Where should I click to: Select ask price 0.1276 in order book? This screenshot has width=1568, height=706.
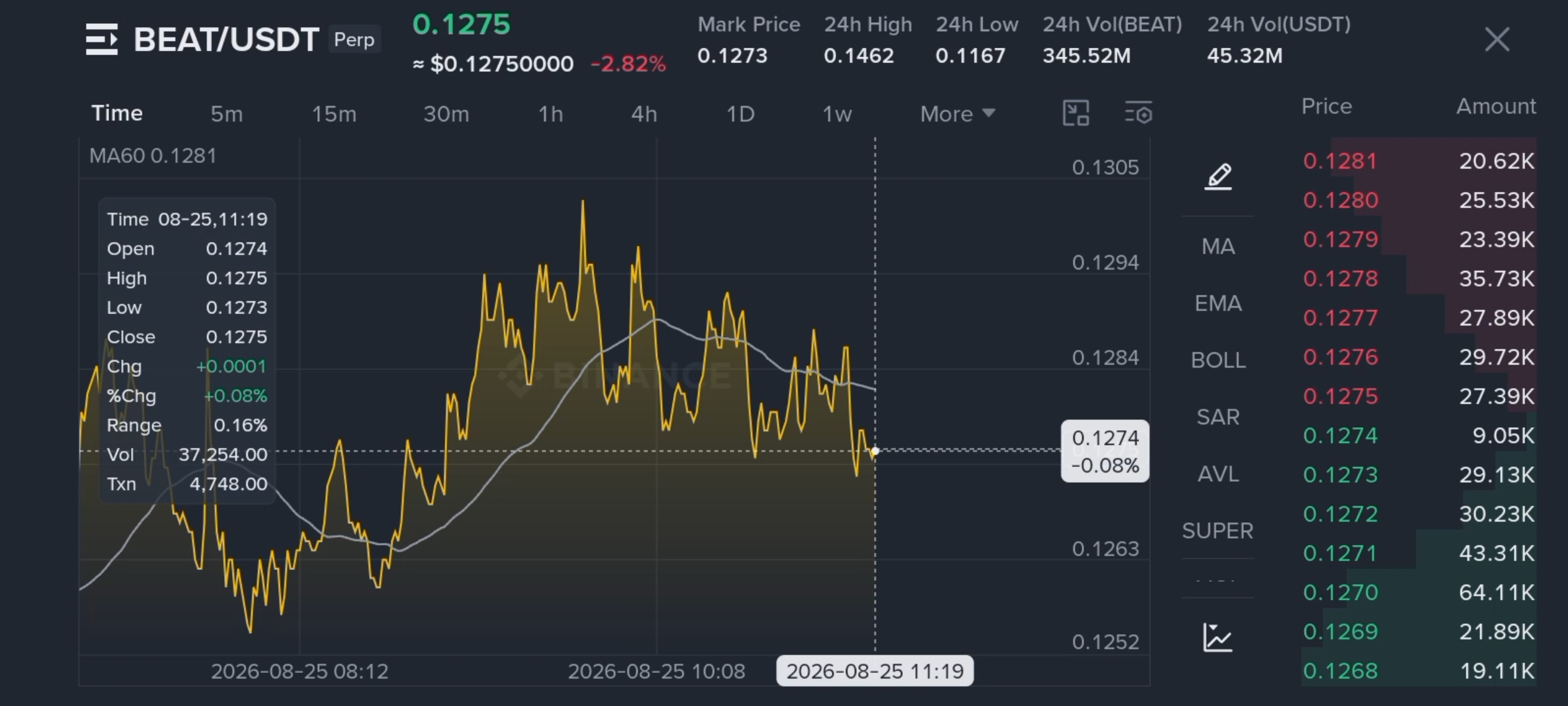1340,357
